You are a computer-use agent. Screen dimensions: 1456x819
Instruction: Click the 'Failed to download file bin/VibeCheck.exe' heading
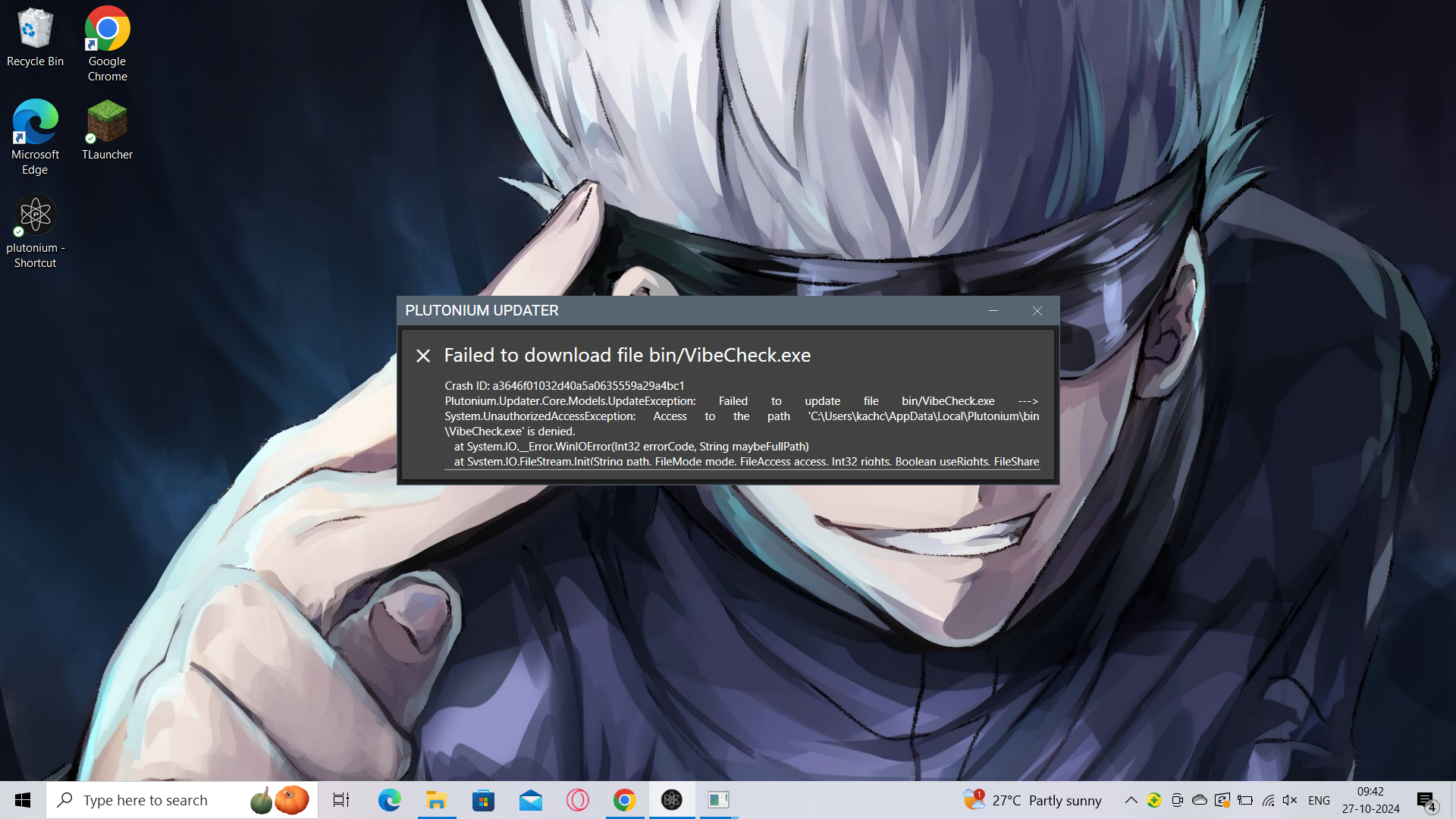tap(627, 355)
